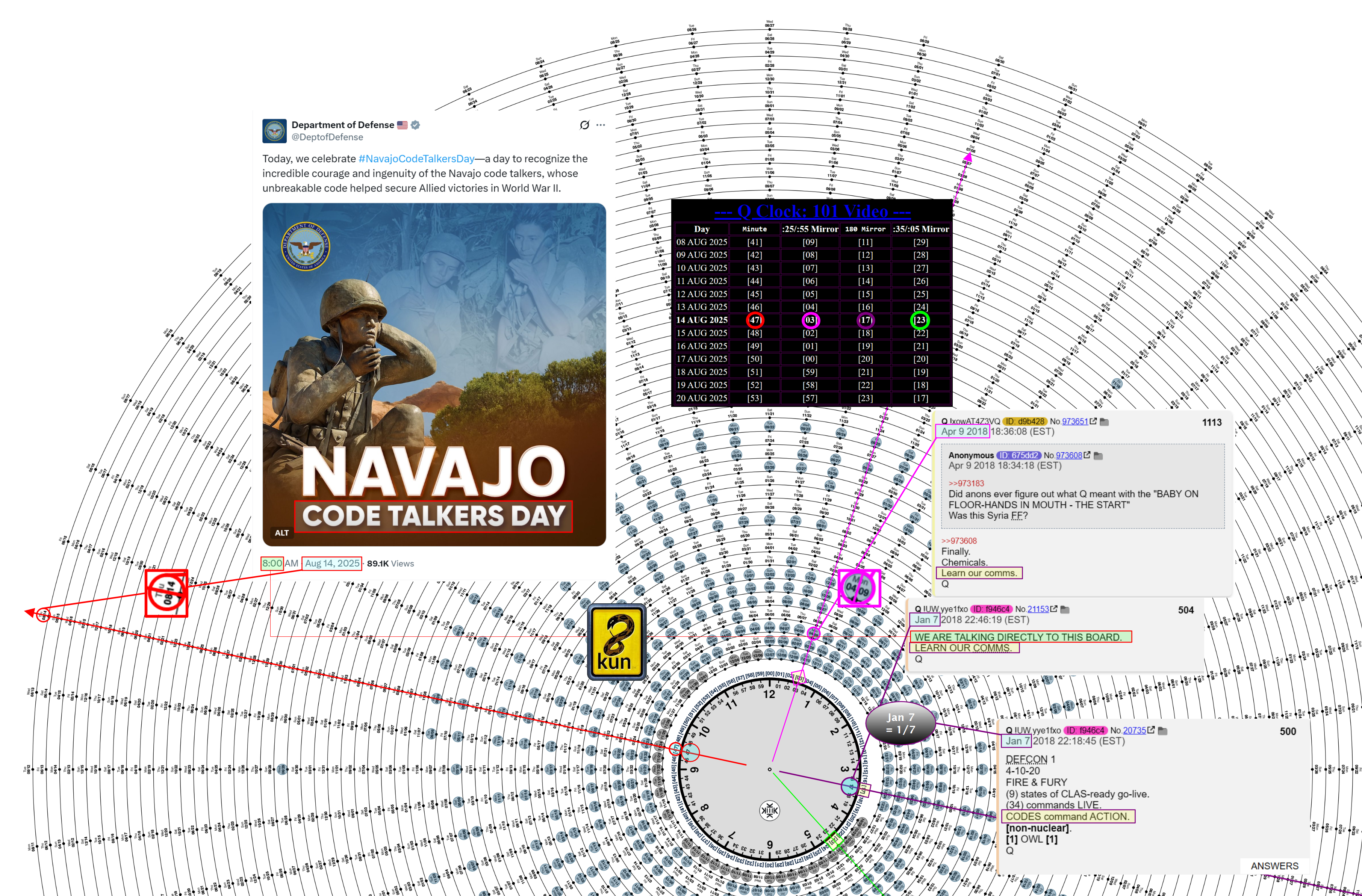Click the ID: 675dd2 badge on the Anonymous post
1362x896 pixels.
click(1018, 455)
